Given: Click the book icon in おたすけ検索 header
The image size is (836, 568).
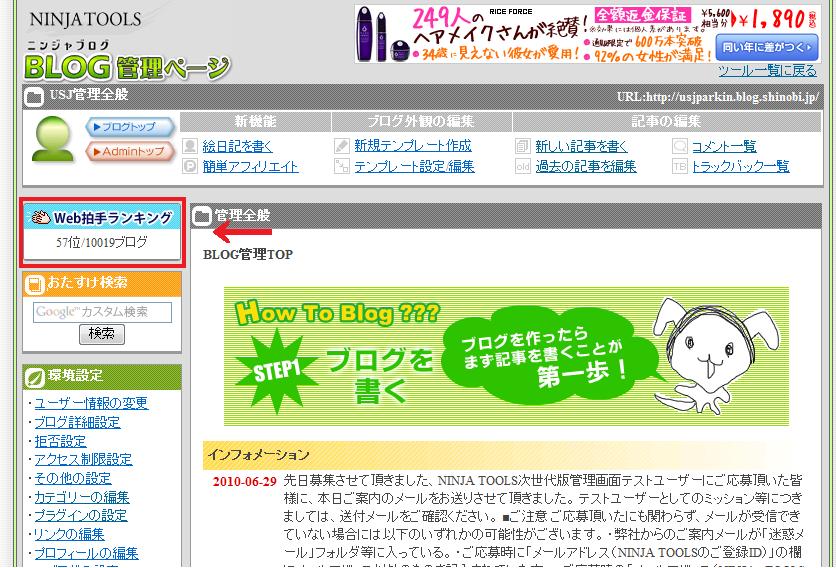Looking at the screenshot, I should point(35,284).
